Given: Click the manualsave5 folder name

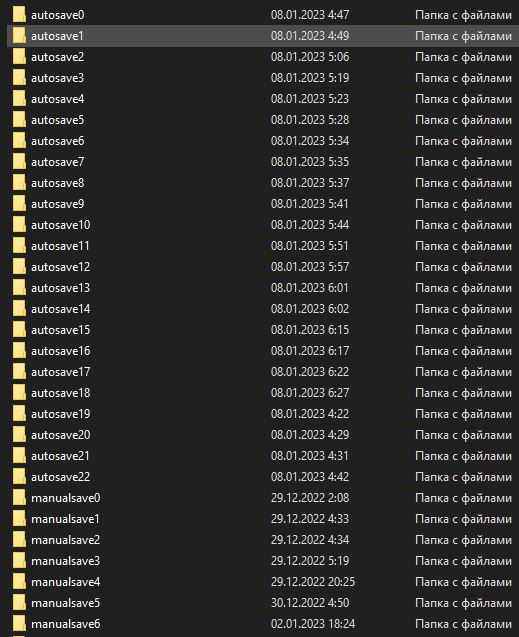Looking at the screenshot, I should coord(65,602).
